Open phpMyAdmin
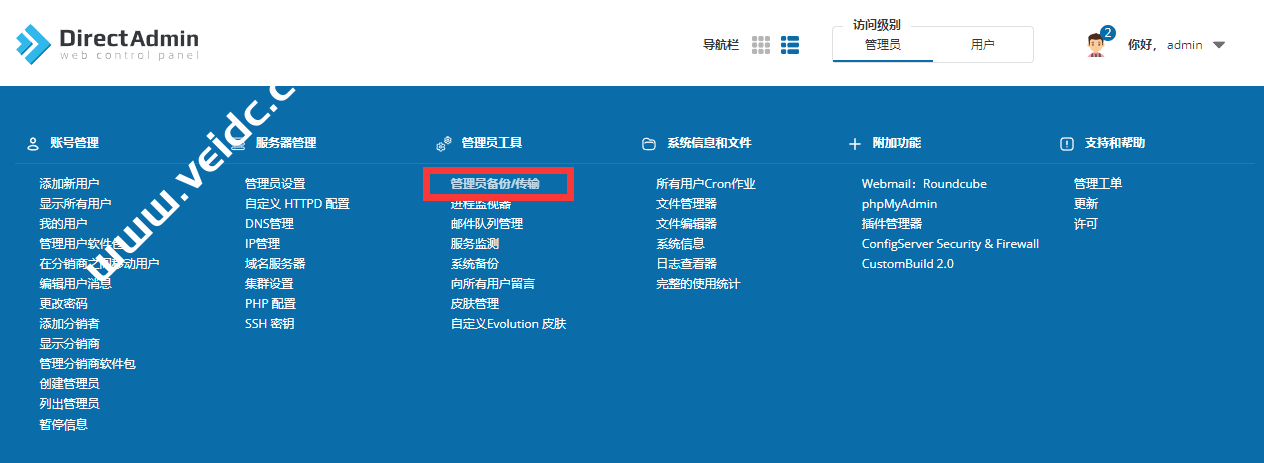The width and height of the screenshot is (1264, 463). (x=899, y=204)
